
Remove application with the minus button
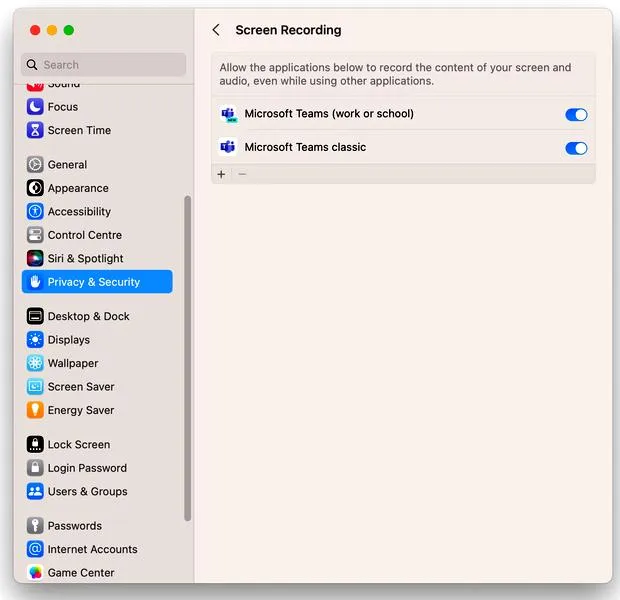[242, 174]
